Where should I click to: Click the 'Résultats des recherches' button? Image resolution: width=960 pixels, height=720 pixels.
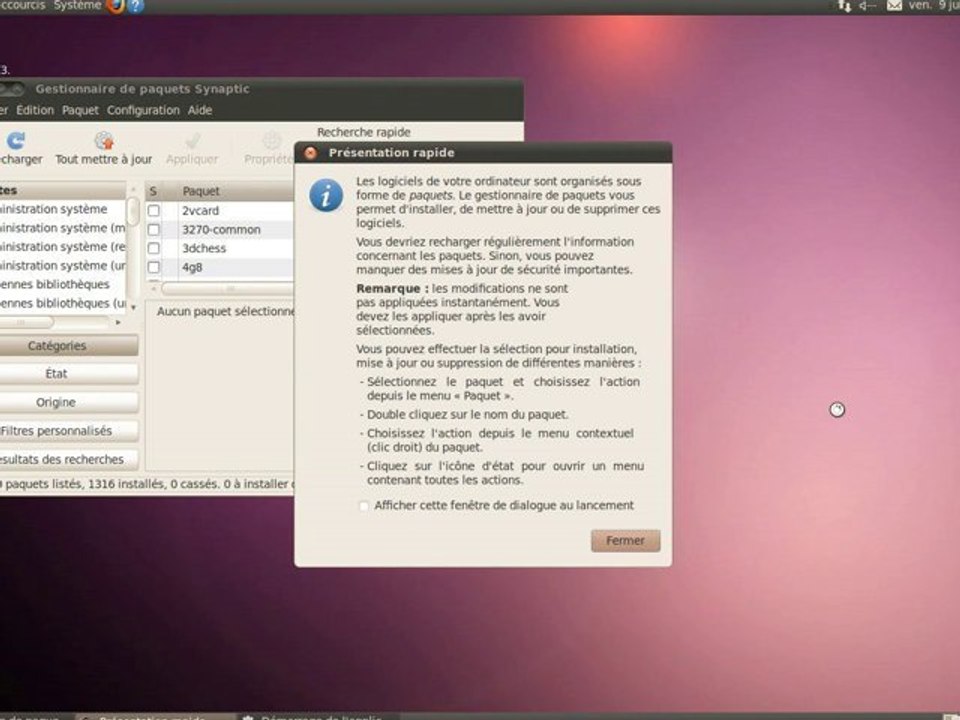click(69, 460)
